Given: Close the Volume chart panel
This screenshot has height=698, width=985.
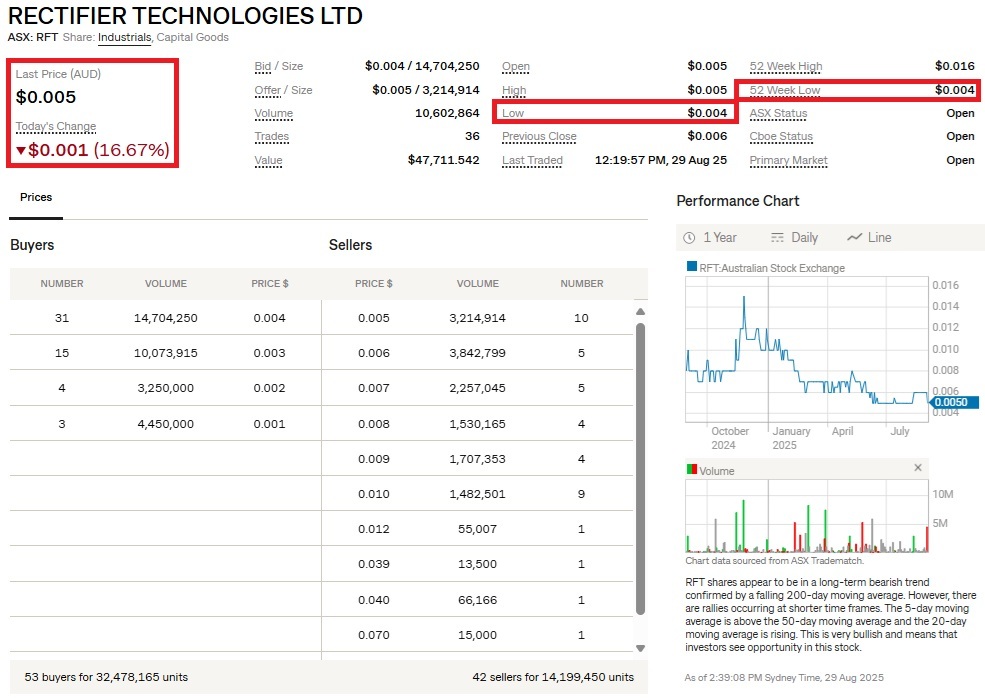Looking at the screenshot, I should (x=918, y=468).
